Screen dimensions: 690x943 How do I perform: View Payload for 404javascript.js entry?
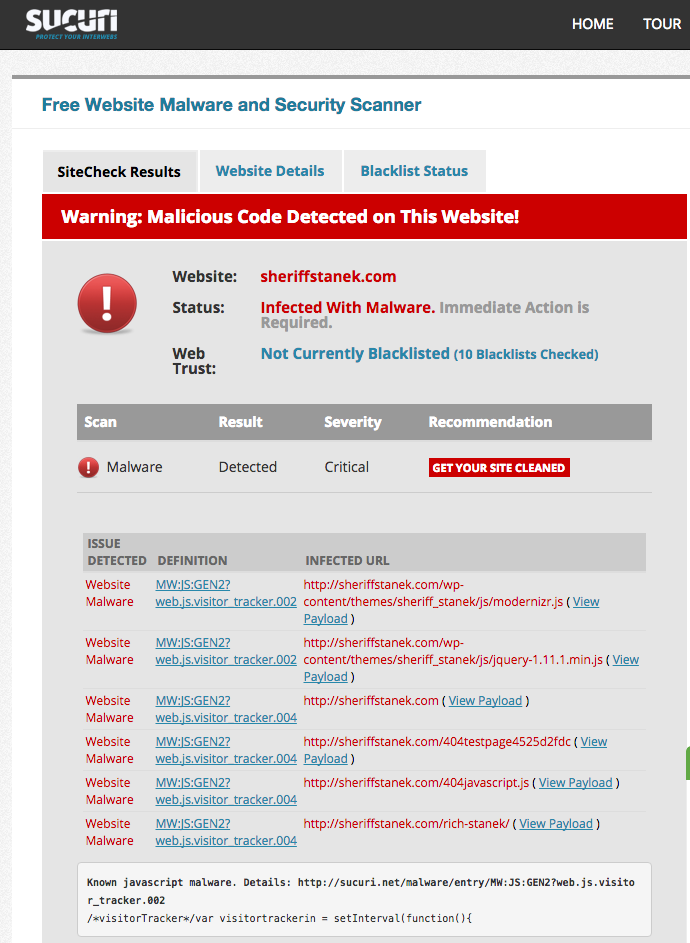click(x=575, y=783)
